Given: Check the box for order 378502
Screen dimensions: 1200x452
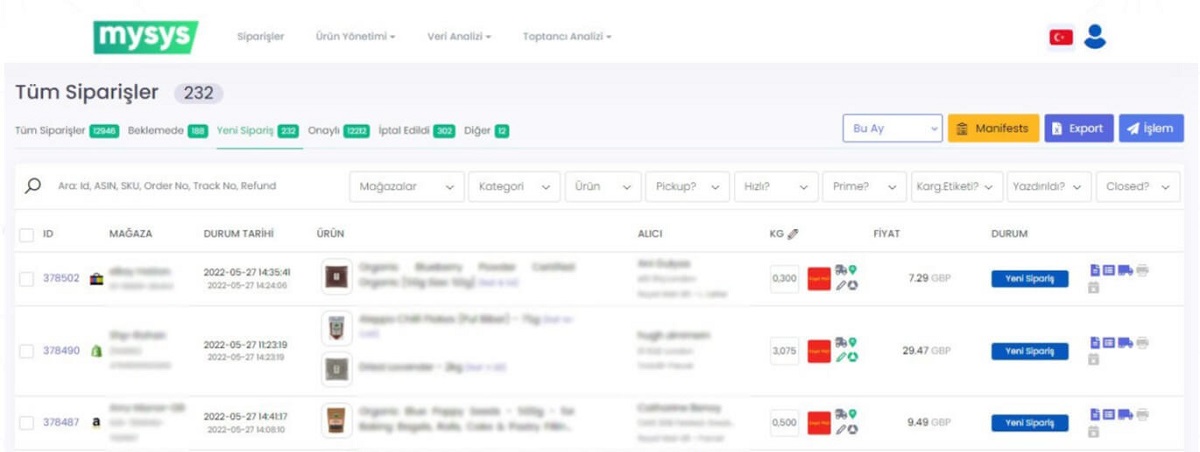Looking at the screenshot, I should pyautogui.click(x=26, y=279).
